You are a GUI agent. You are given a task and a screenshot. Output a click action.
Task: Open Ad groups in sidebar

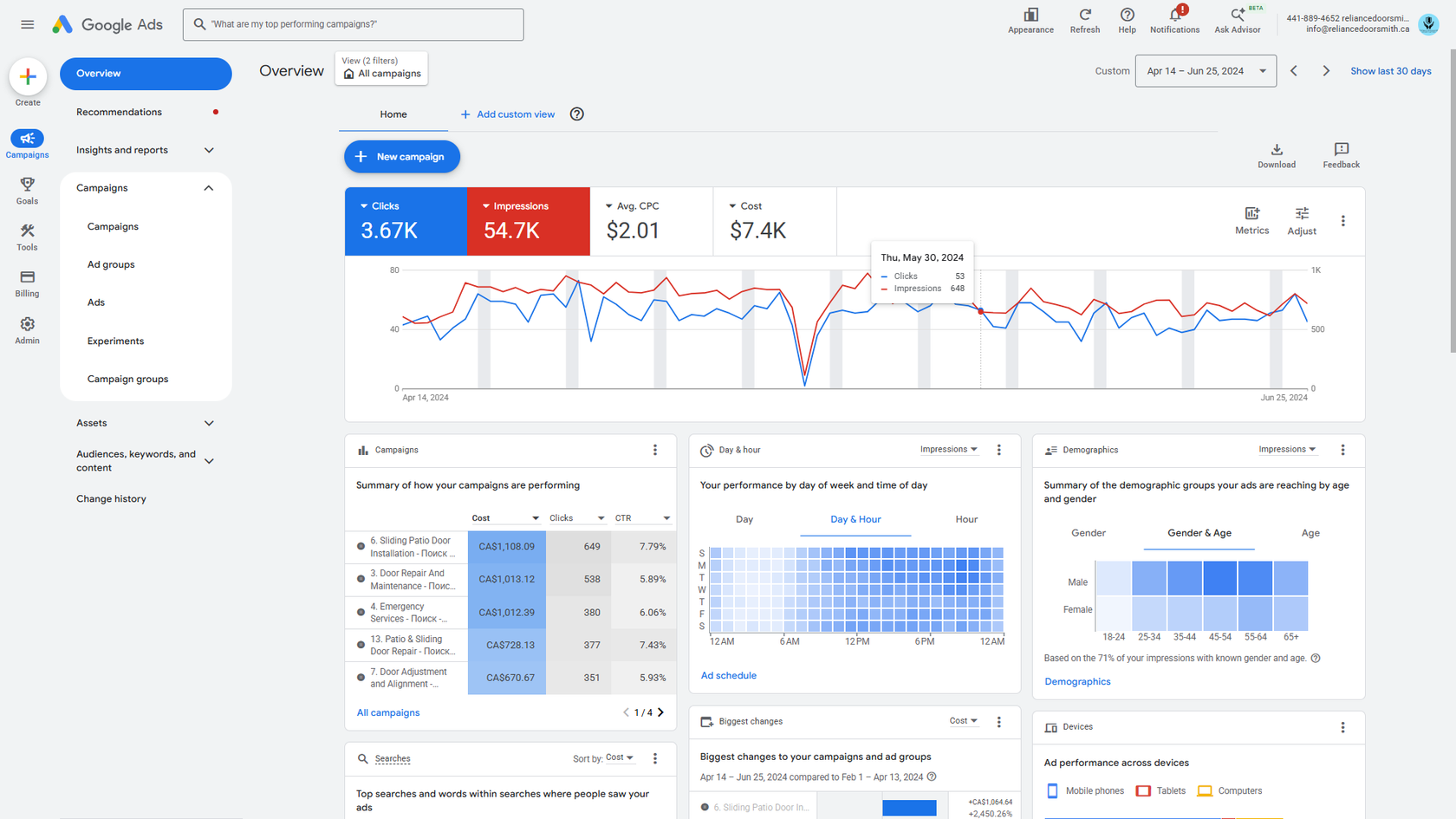[x=111, y=264]
